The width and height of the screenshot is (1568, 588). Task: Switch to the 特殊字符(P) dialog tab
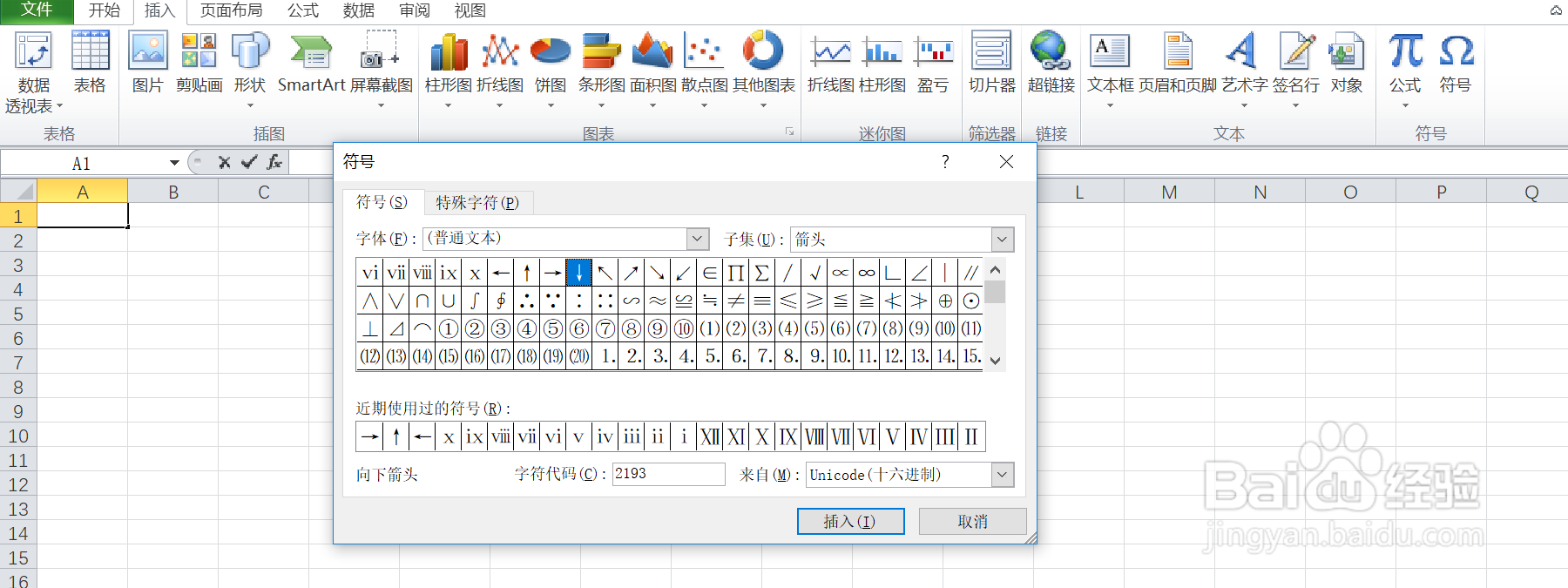(477, 202)
